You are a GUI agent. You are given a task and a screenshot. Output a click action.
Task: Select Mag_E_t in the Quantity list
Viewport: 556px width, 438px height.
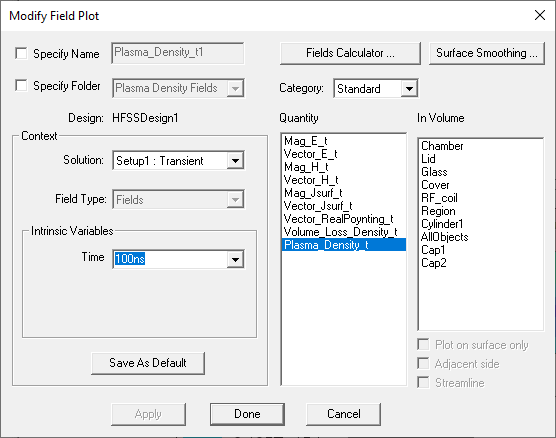(x=344, y=141)
